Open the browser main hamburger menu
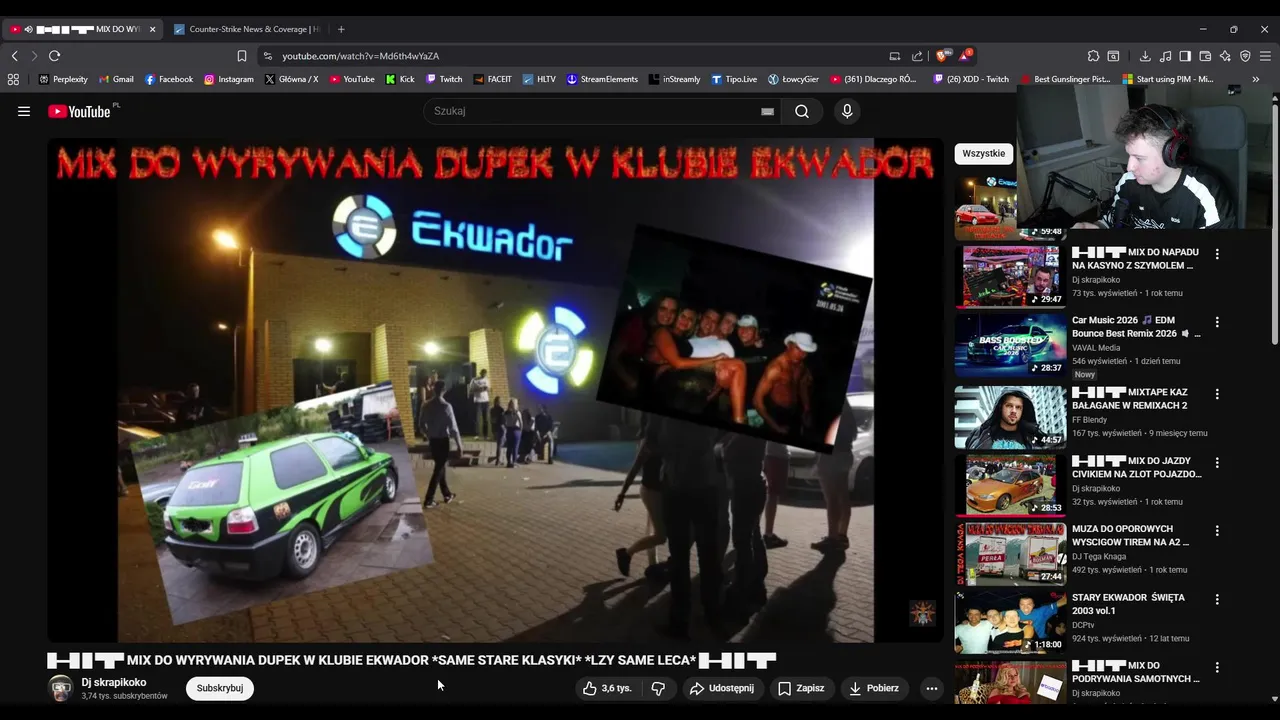The width and height of the screenshot is (1280, 720). [1265, 56]
